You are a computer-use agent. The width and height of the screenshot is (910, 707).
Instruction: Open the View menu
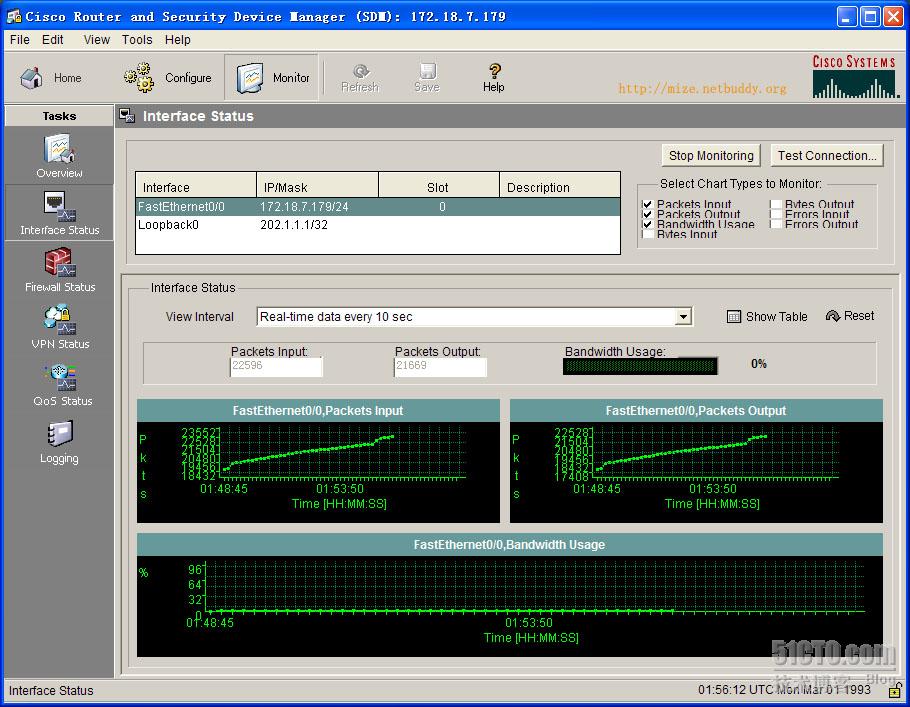(96, 39)
